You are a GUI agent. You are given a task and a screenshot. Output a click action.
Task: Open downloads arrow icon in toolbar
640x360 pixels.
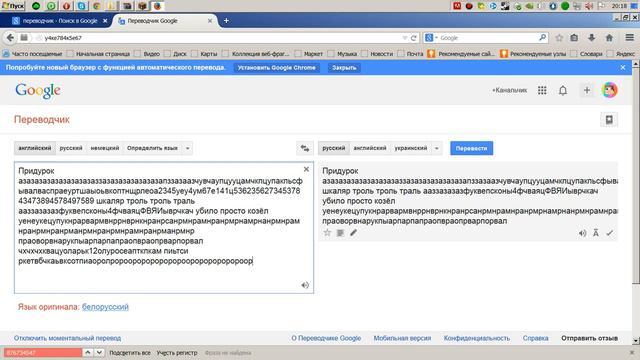pyautogui.click(x=591, y=38)
